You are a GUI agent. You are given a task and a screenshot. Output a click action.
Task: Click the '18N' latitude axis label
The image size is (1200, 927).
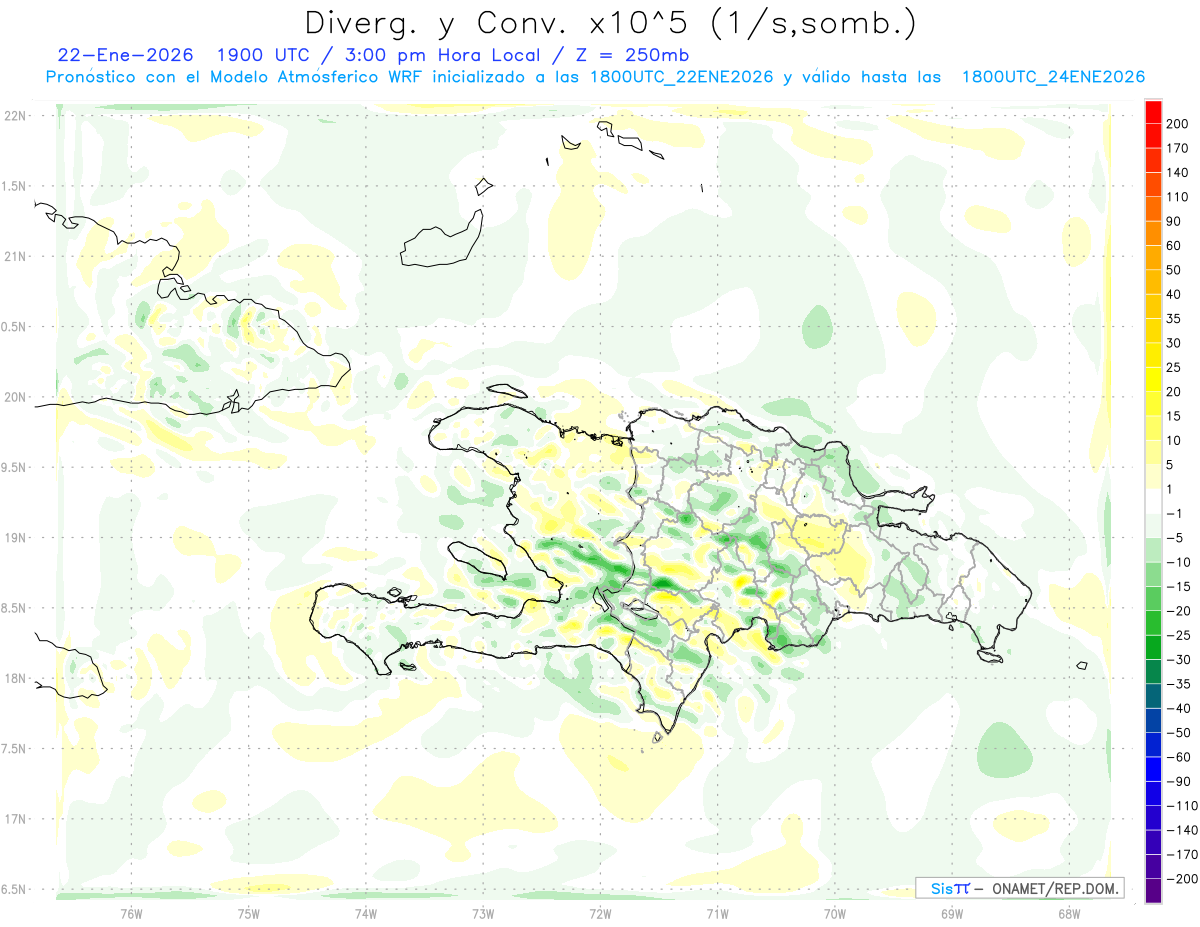14,679
